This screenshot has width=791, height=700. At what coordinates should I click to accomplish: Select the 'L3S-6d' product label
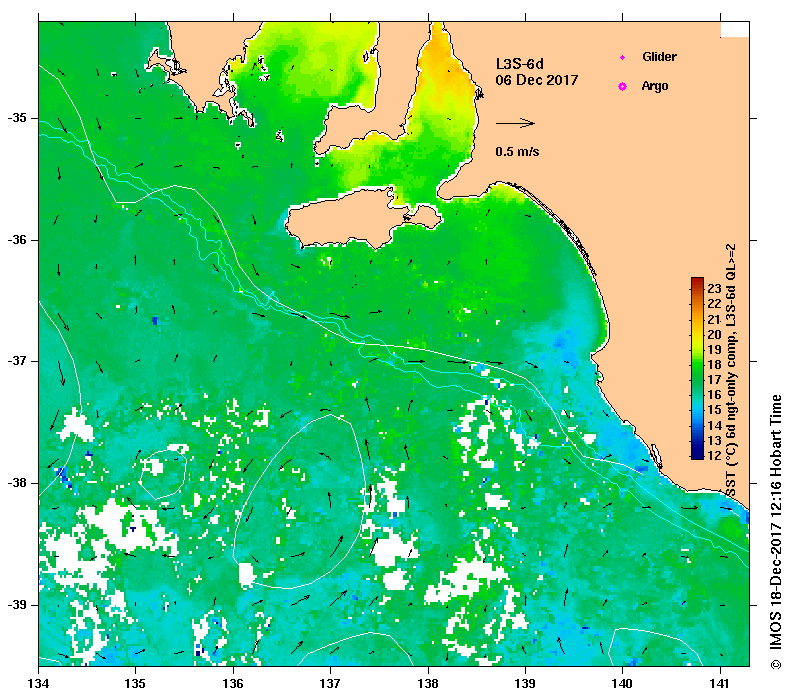point(520,64)
